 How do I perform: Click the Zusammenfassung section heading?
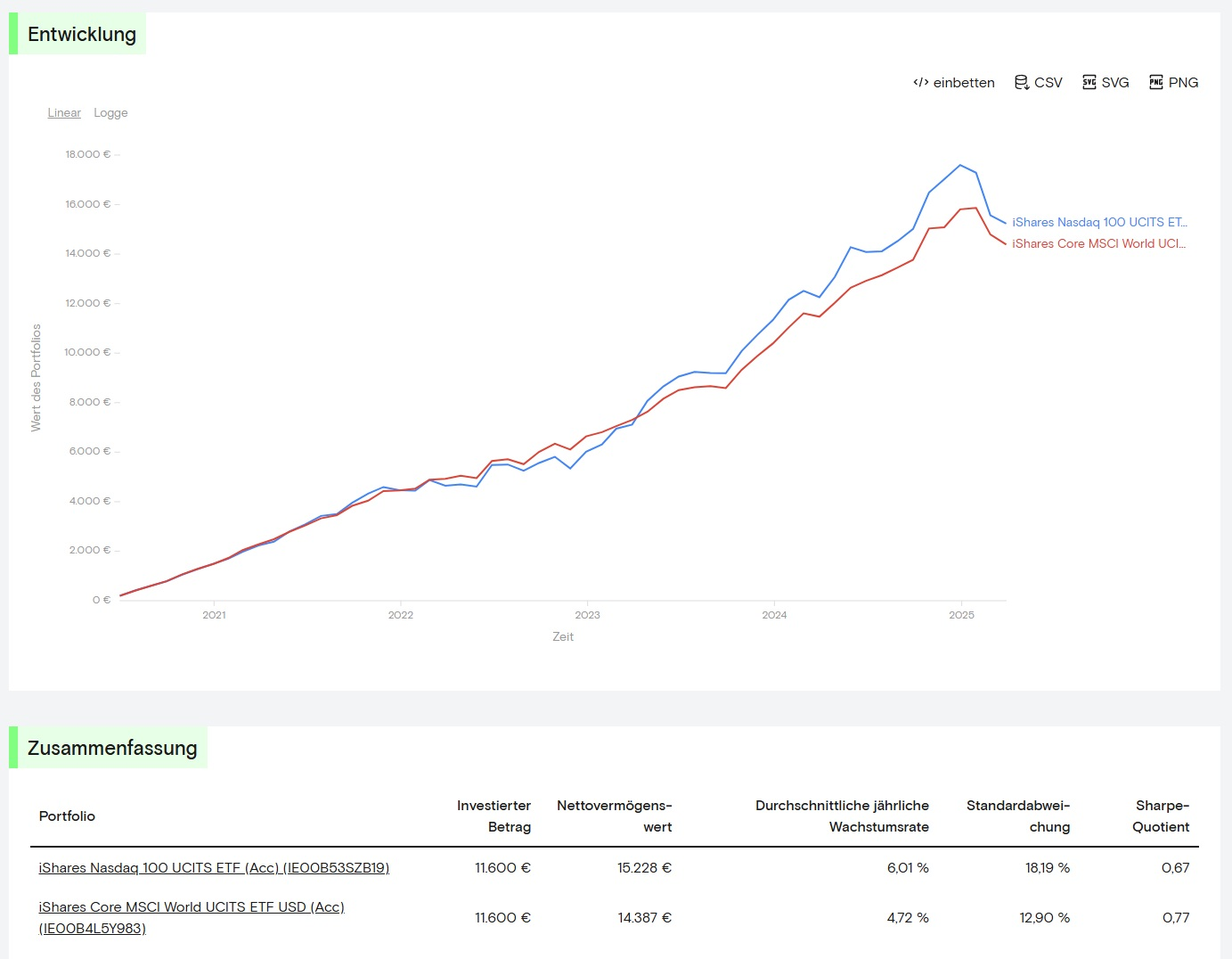(112, 748)
